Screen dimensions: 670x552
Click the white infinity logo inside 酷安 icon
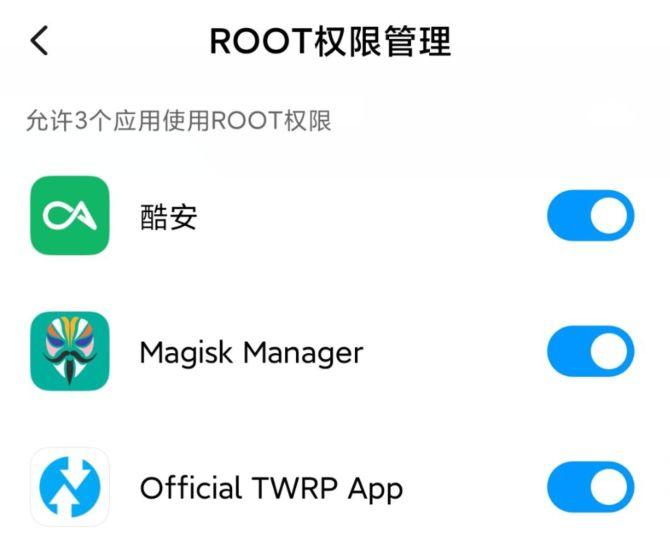click(70, 216)
